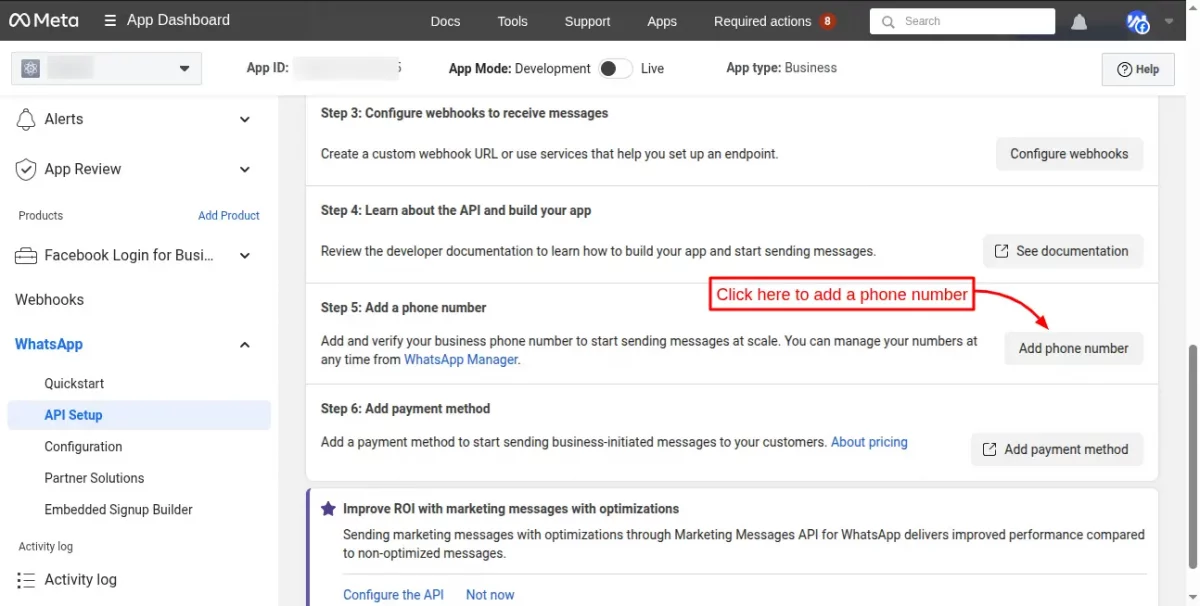The height and width of the screenshot is (606, 1200).
Task: Click the Facebook Login briefcase icon
Action: (26, 256)
